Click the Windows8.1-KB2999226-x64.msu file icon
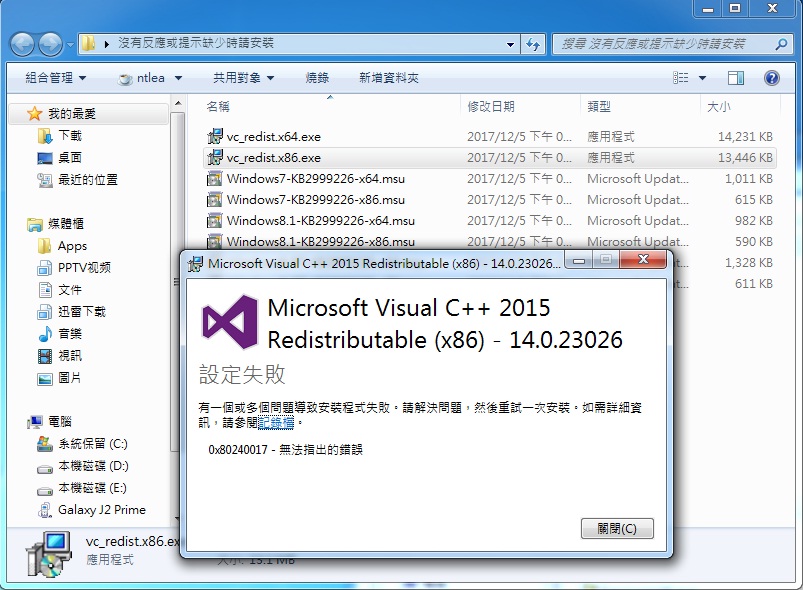 (x=215, y=220)
